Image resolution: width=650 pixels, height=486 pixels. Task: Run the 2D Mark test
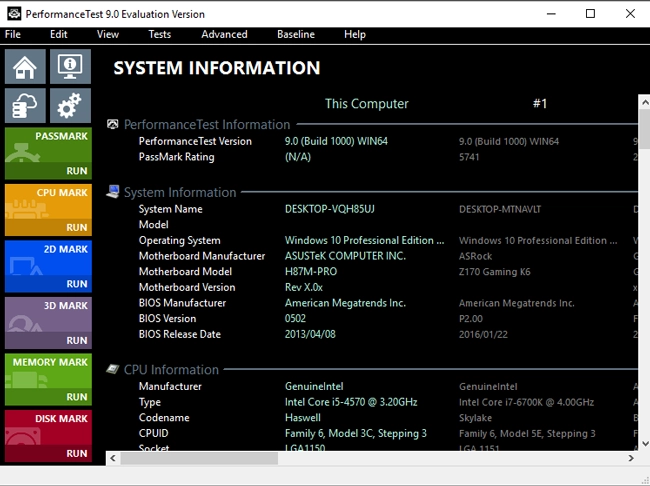(77, 284)
